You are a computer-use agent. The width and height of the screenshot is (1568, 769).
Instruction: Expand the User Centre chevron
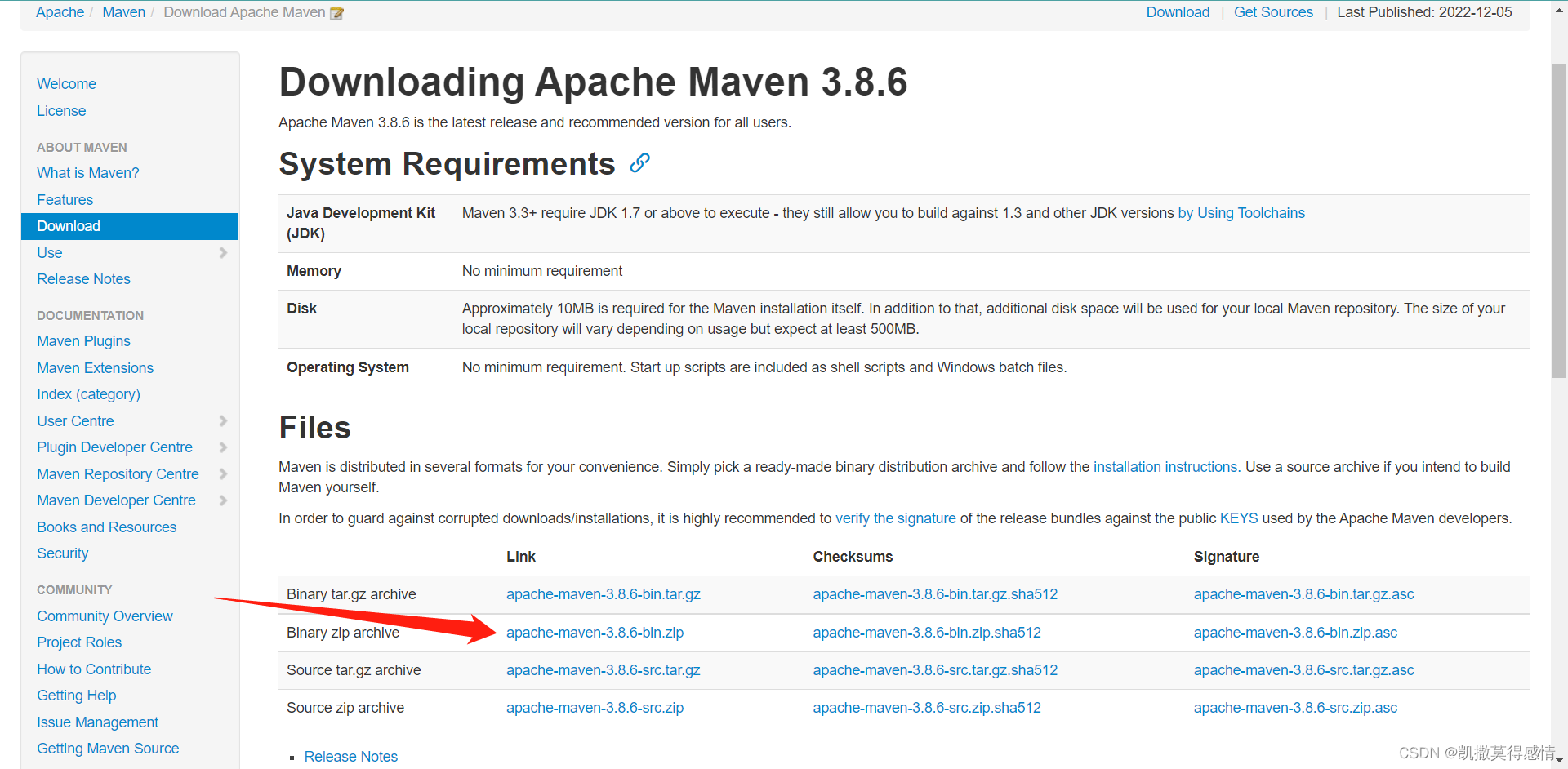223,421
